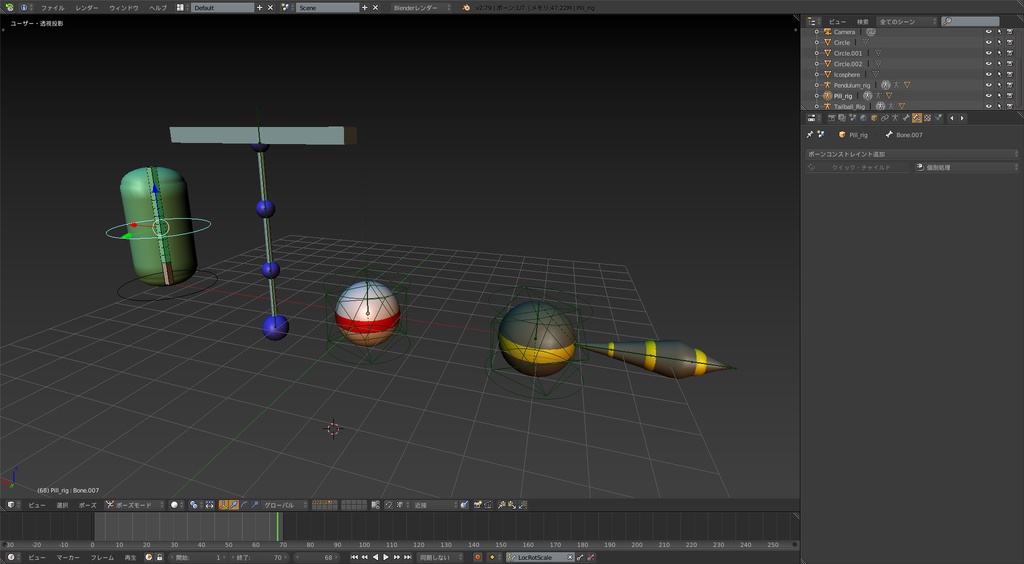Open 3D view ポーズ menu
This screenshot has width=1024, height=564.
[88, 505]
